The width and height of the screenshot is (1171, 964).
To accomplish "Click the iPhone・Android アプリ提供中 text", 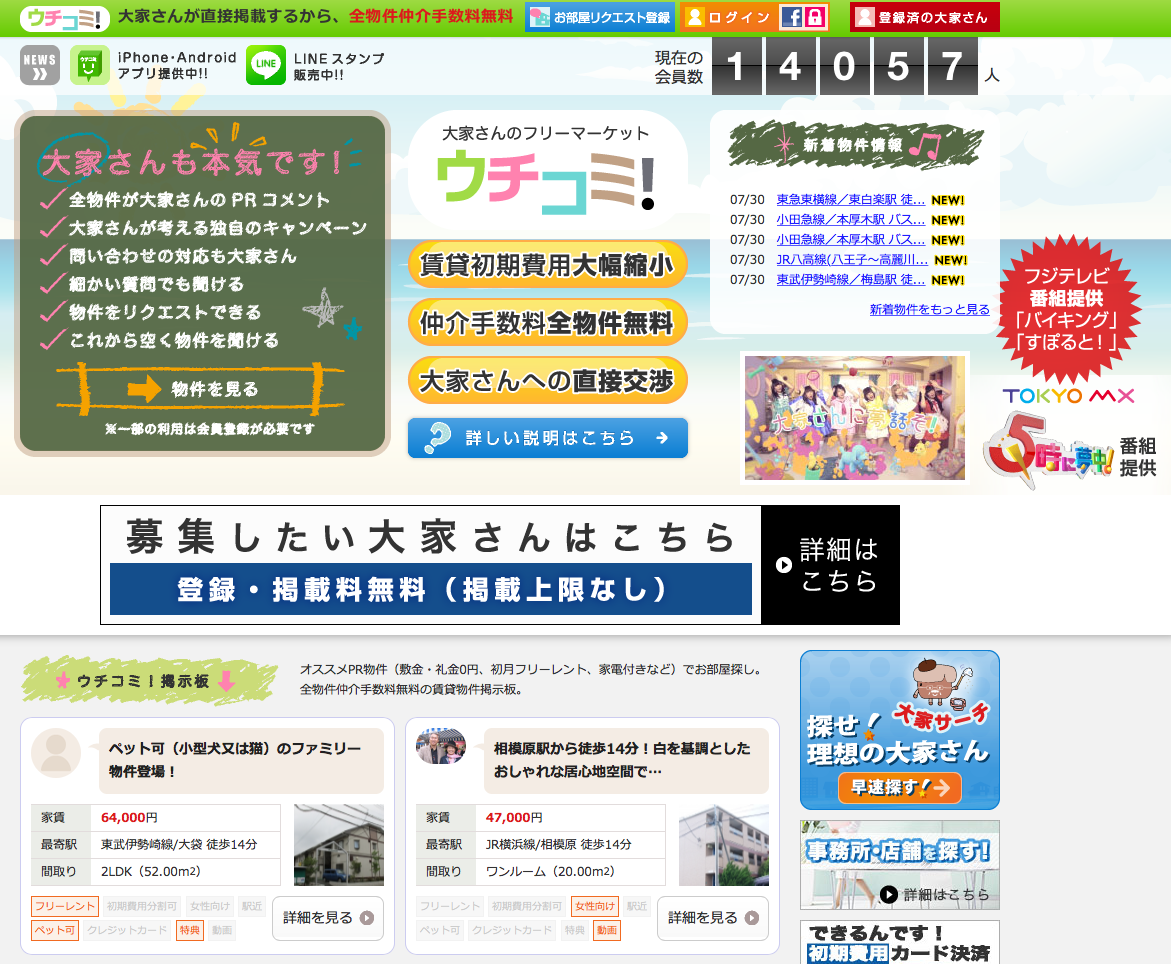I will pyautogui.click(x=176, y=66).
